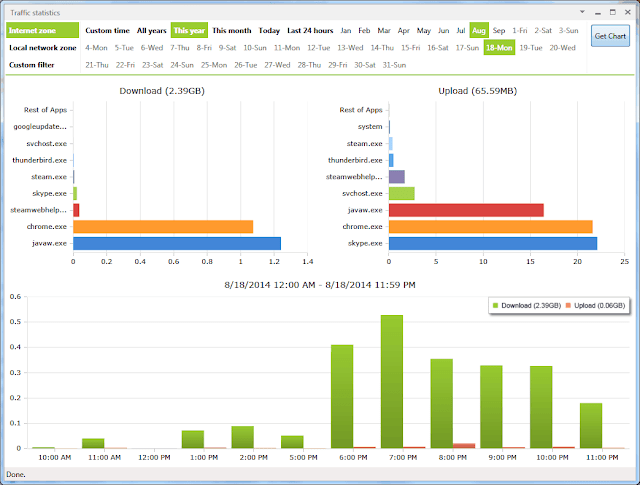
Task: Maximize the Traffic statistics window
Action: [613, 12]
